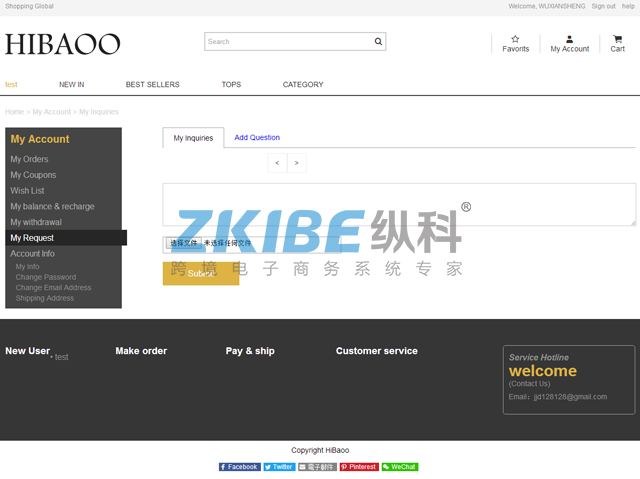Click the large welcome hotline text
The width and height of the screenshot is (640, 479).
pos(543,371)
